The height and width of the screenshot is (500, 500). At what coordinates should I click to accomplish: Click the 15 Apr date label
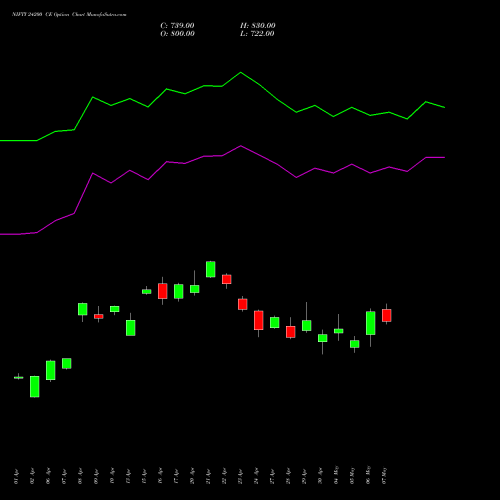pyautogui.click(x=144, y=477)
